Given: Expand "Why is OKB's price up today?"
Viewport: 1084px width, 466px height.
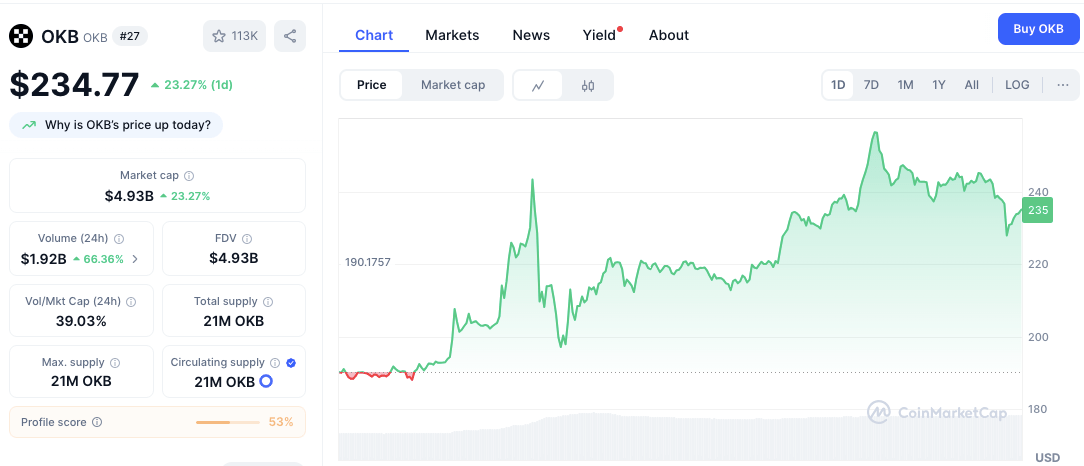Looking at the screenshot, I should point(116,125).
